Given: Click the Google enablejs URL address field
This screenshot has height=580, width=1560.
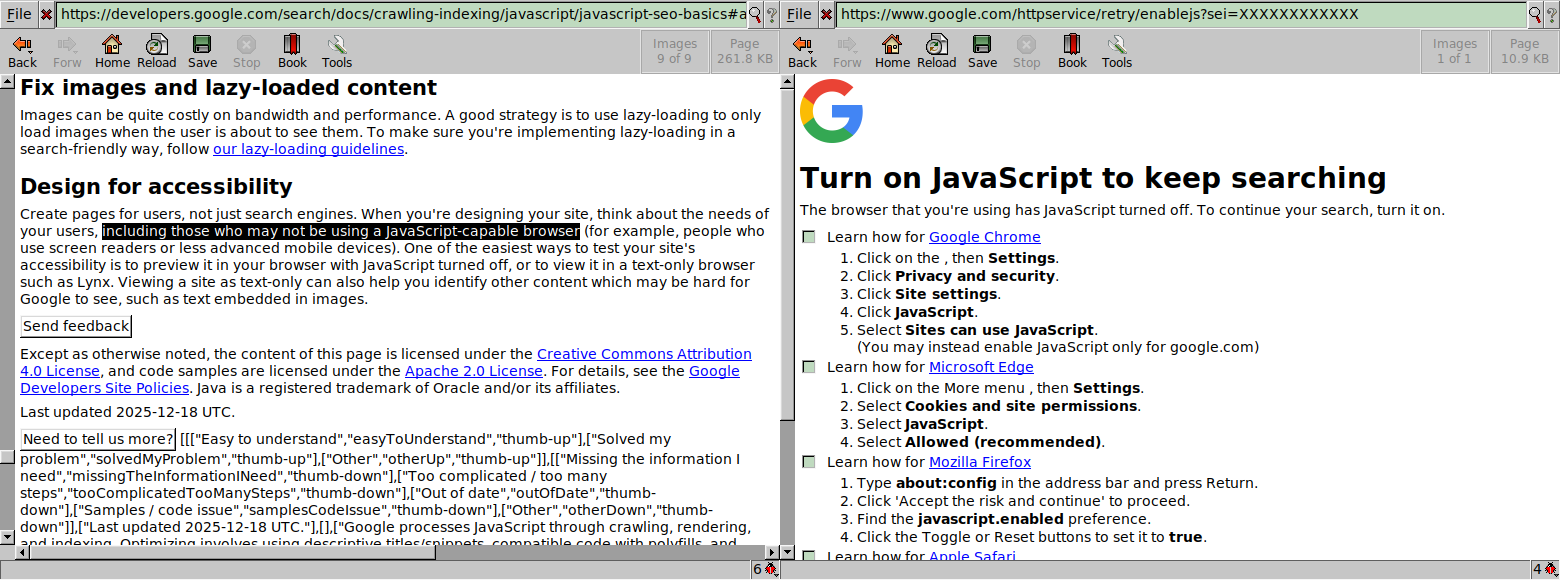Looking at the screenshot, I should coord(1180,14).
